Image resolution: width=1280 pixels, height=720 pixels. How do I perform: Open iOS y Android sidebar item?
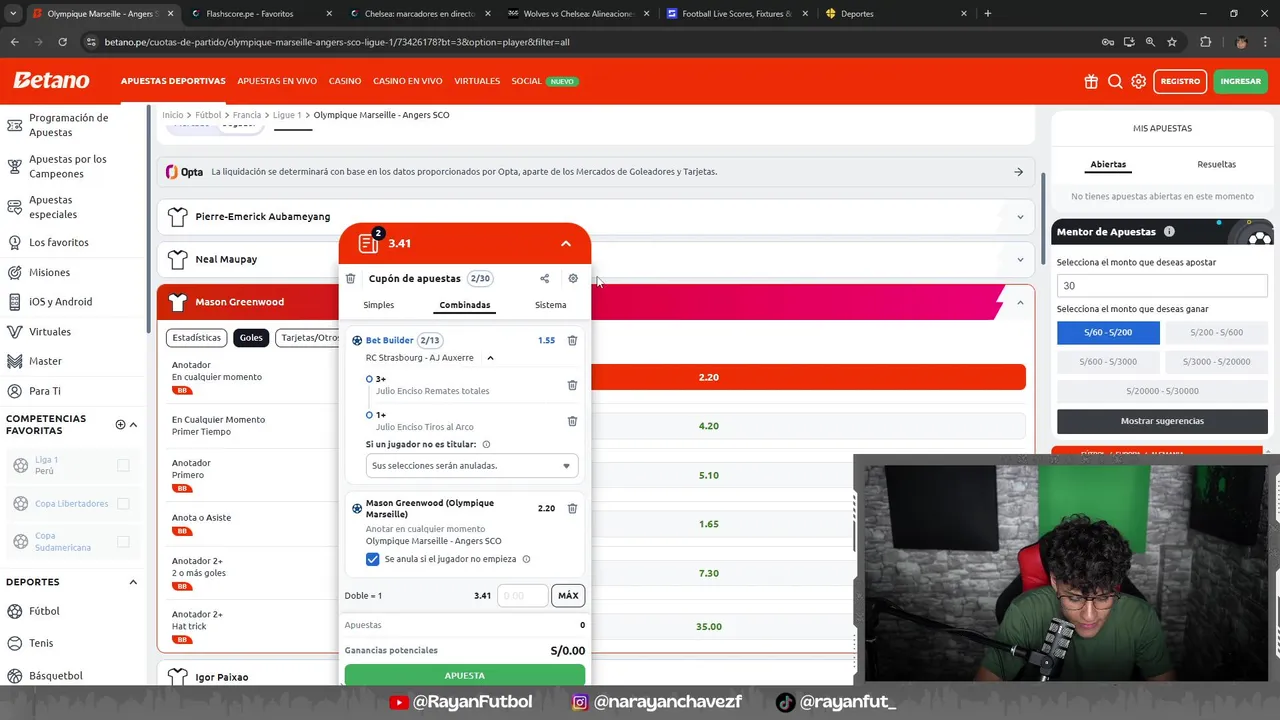tap(60, 302)
